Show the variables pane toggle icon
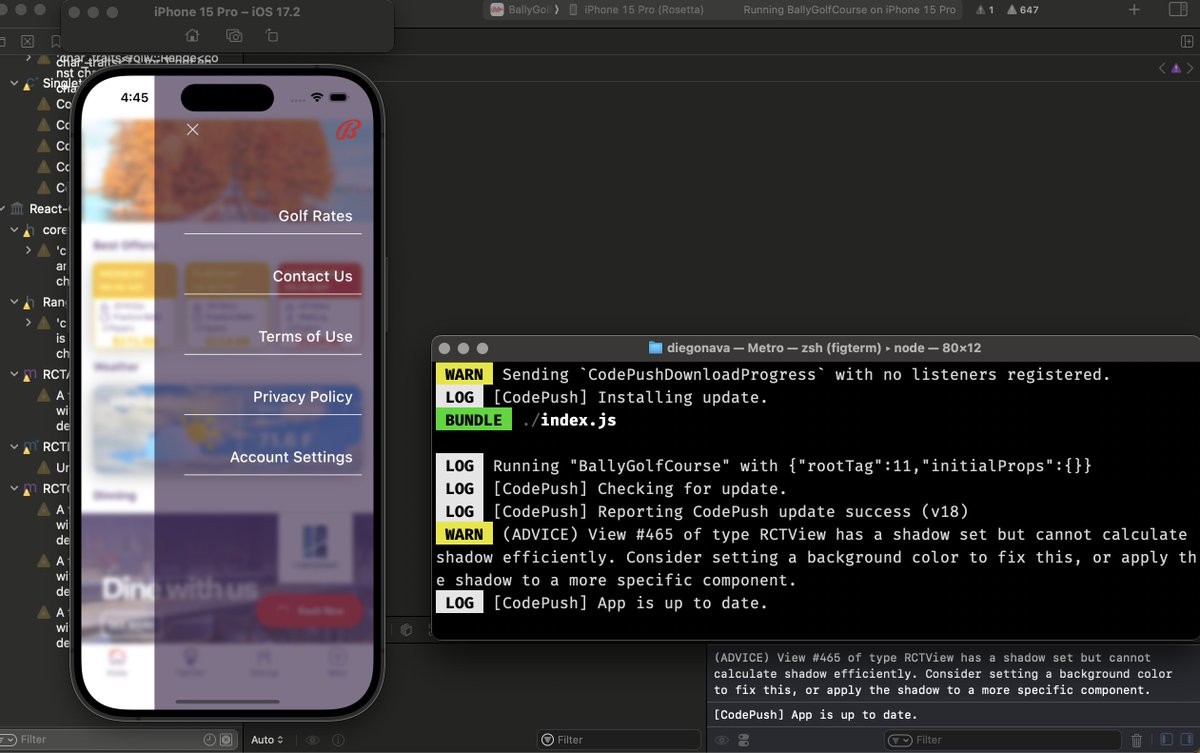Viewport: 1200px width, 753px height. pyautogui.click(x=1166, y=740)
